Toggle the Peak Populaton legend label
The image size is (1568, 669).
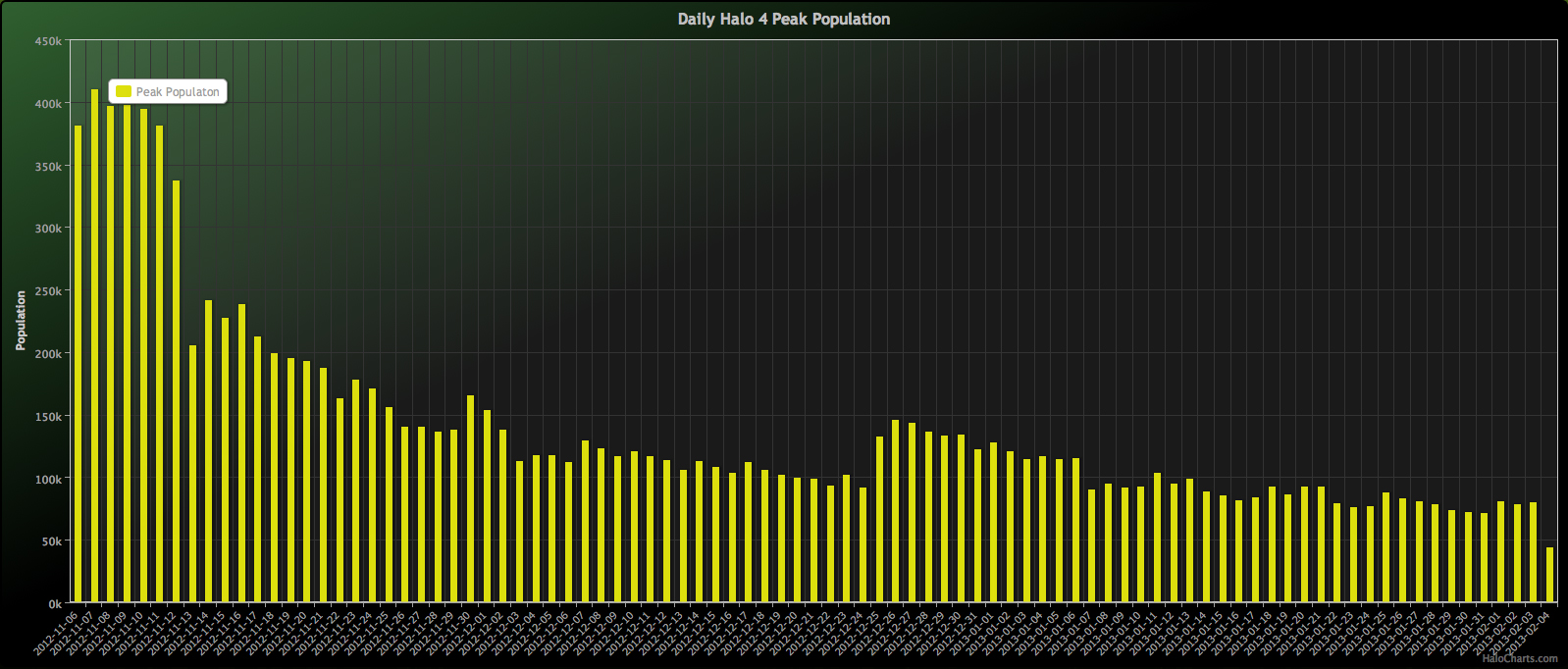tap(178, 92)
